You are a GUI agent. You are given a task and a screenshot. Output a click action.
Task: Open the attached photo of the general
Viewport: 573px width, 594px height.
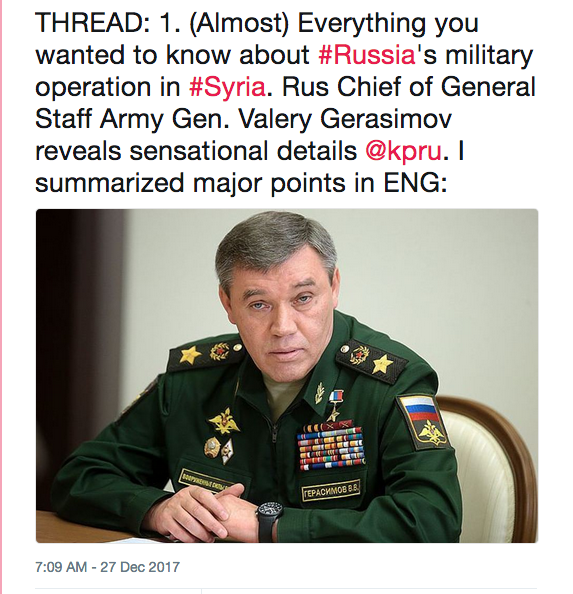pos(287,376)
